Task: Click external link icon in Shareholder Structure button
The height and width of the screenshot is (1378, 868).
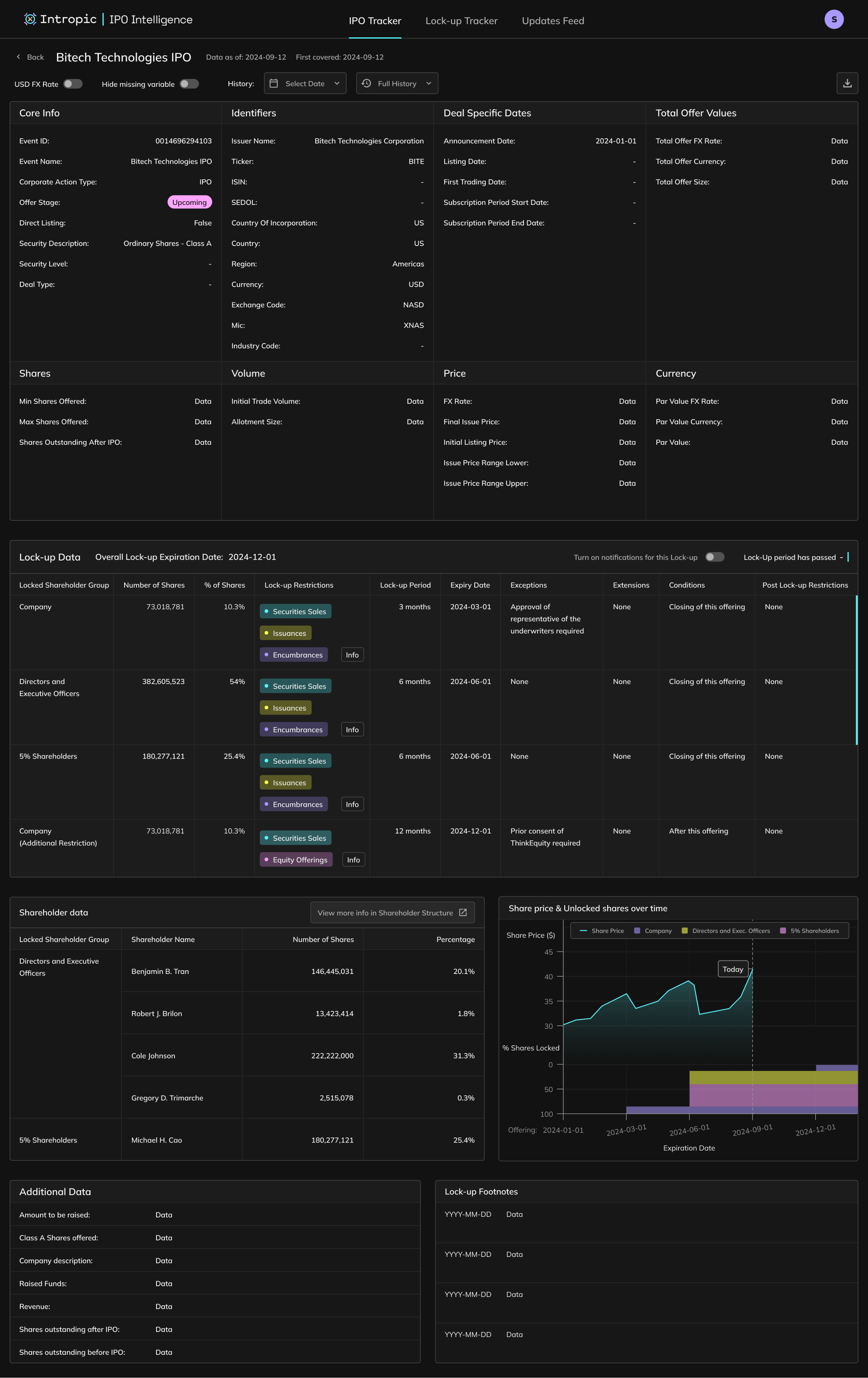Action: (x=463, y=913)
